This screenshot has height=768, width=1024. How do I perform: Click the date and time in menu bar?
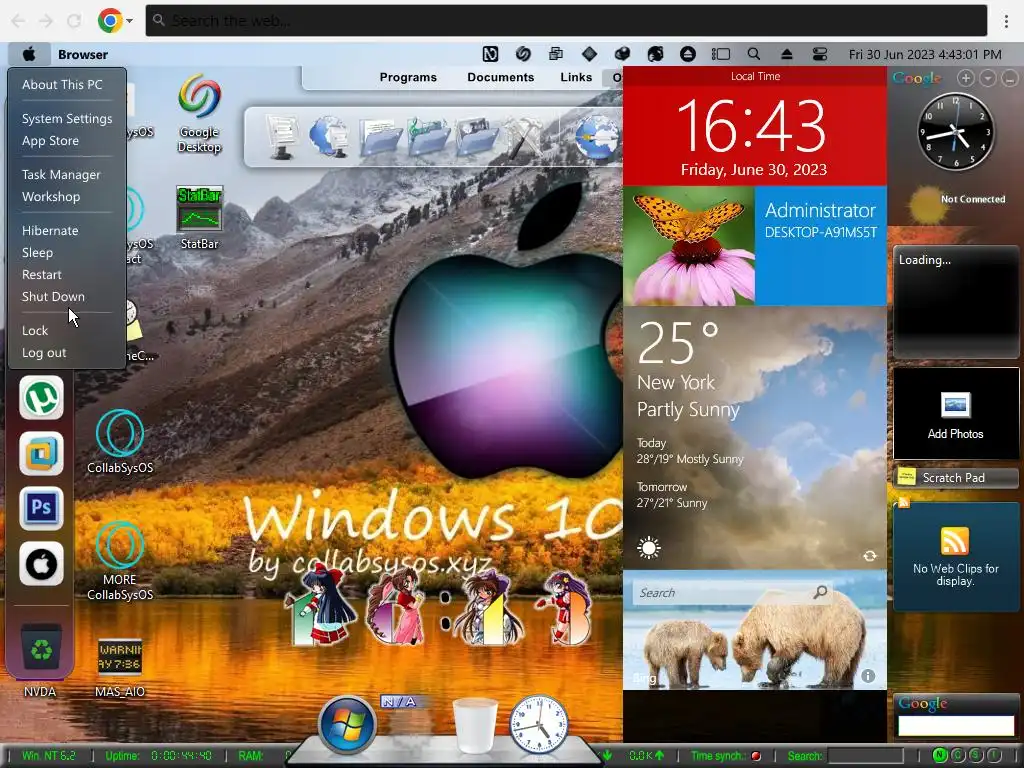click(x=925, y=54)
